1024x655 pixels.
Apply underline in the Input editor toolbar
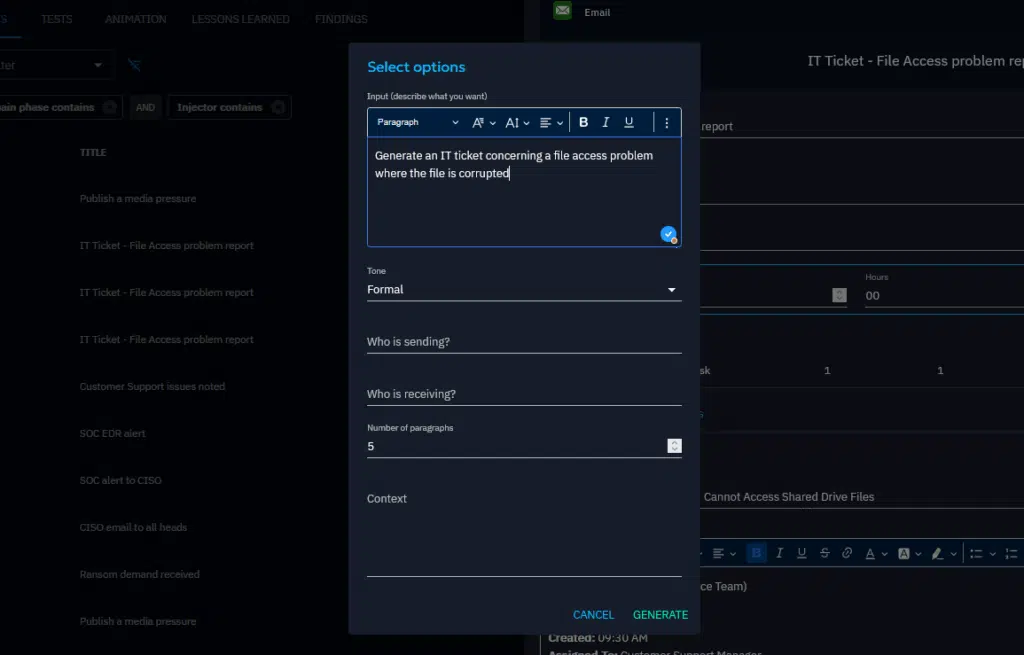pos(629,122)
